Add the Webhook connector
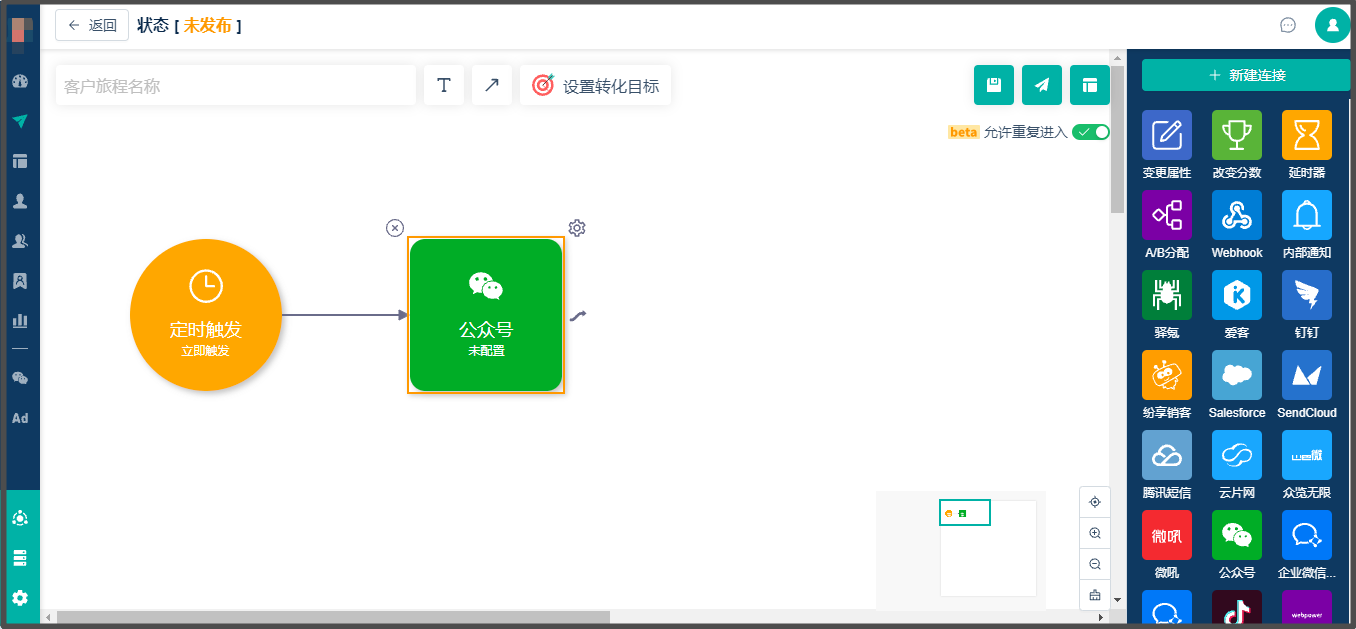 1237,215
